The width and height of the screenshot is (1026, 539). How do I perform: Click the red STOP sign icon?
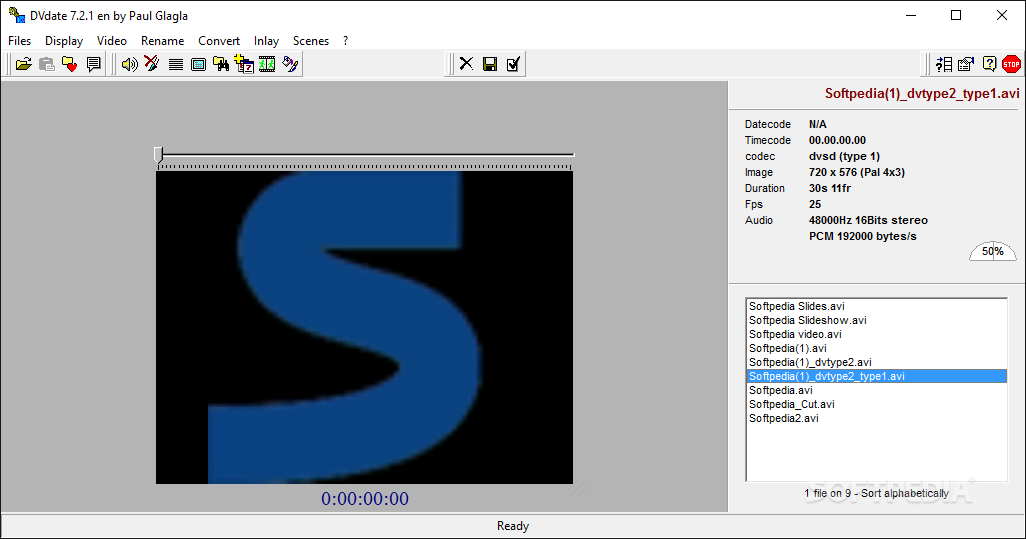click(1012, 64)
